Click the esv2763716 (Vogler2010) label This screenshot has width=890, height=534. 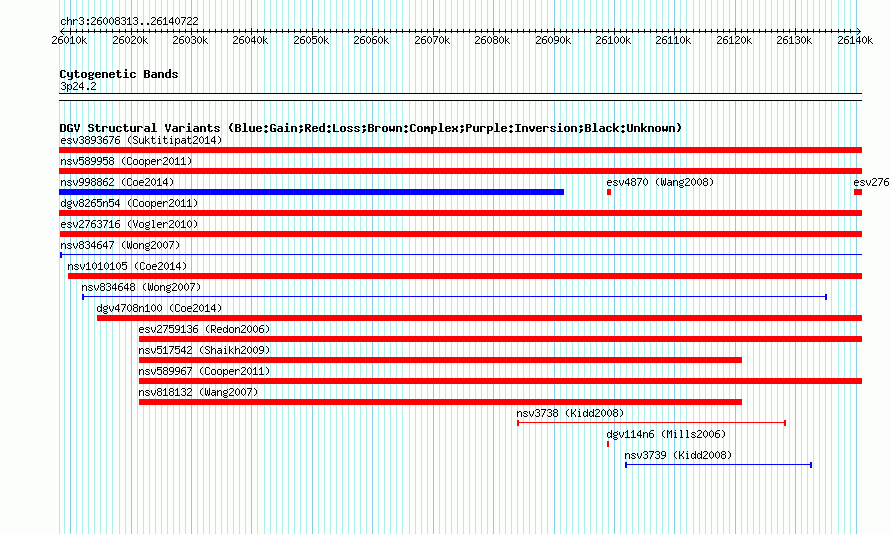coord(129,224)
